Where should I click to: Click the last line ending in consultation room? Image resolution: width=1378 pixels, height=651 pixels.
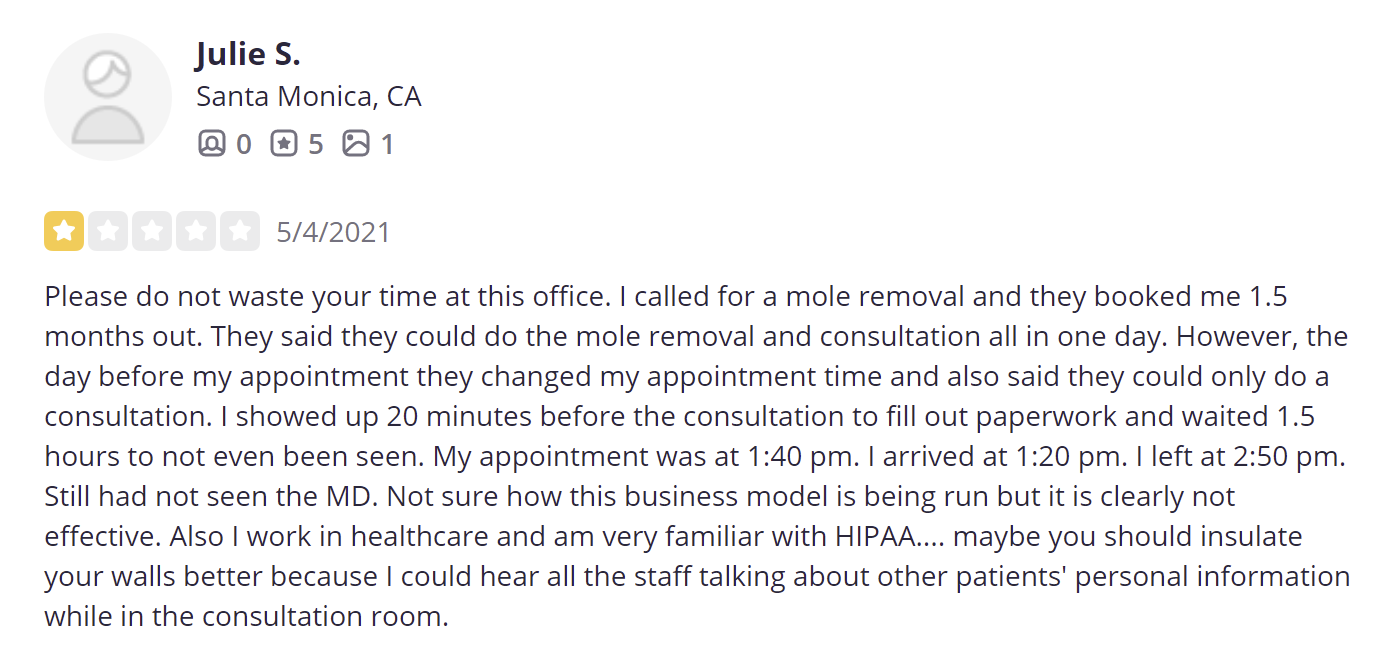point(246,616)
